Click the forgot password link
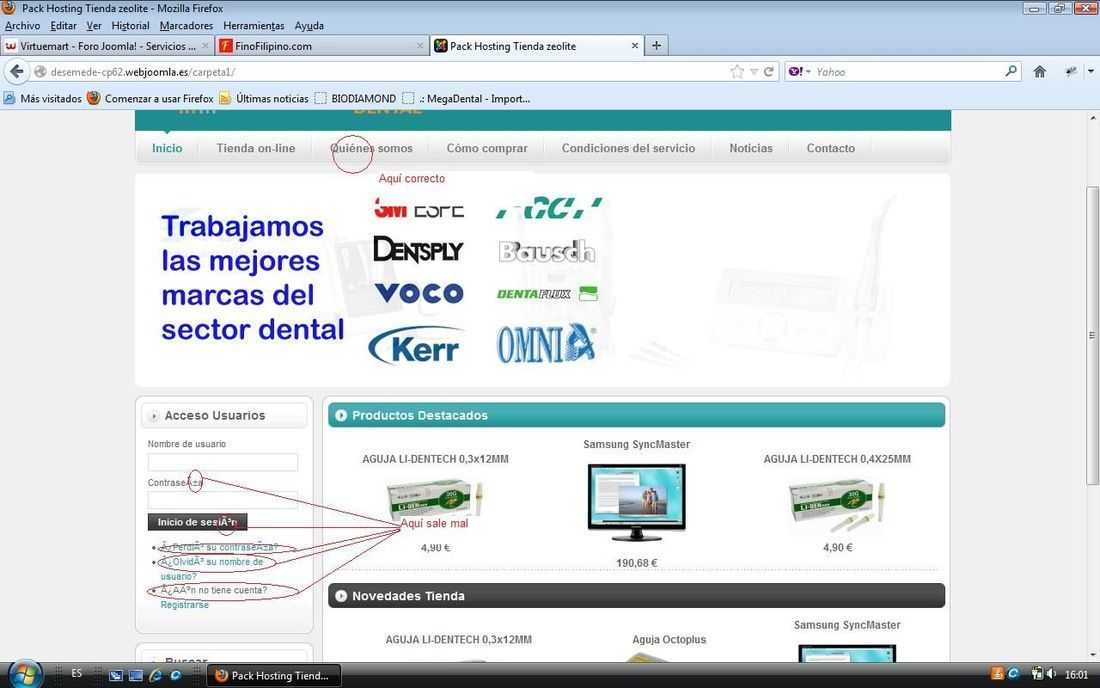 220,547
